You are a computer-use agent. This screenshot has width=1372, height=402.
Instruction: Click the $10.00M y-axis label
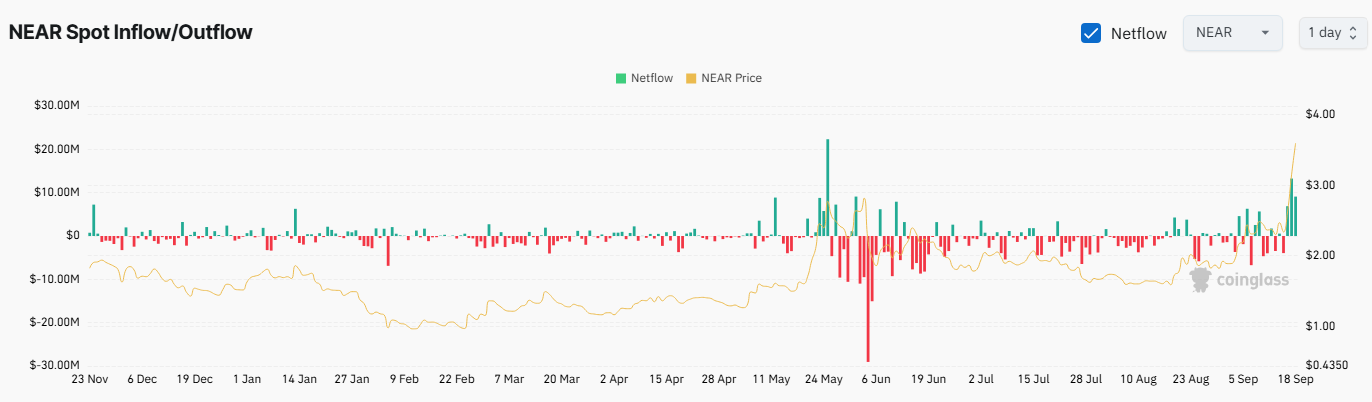point(58,192)
